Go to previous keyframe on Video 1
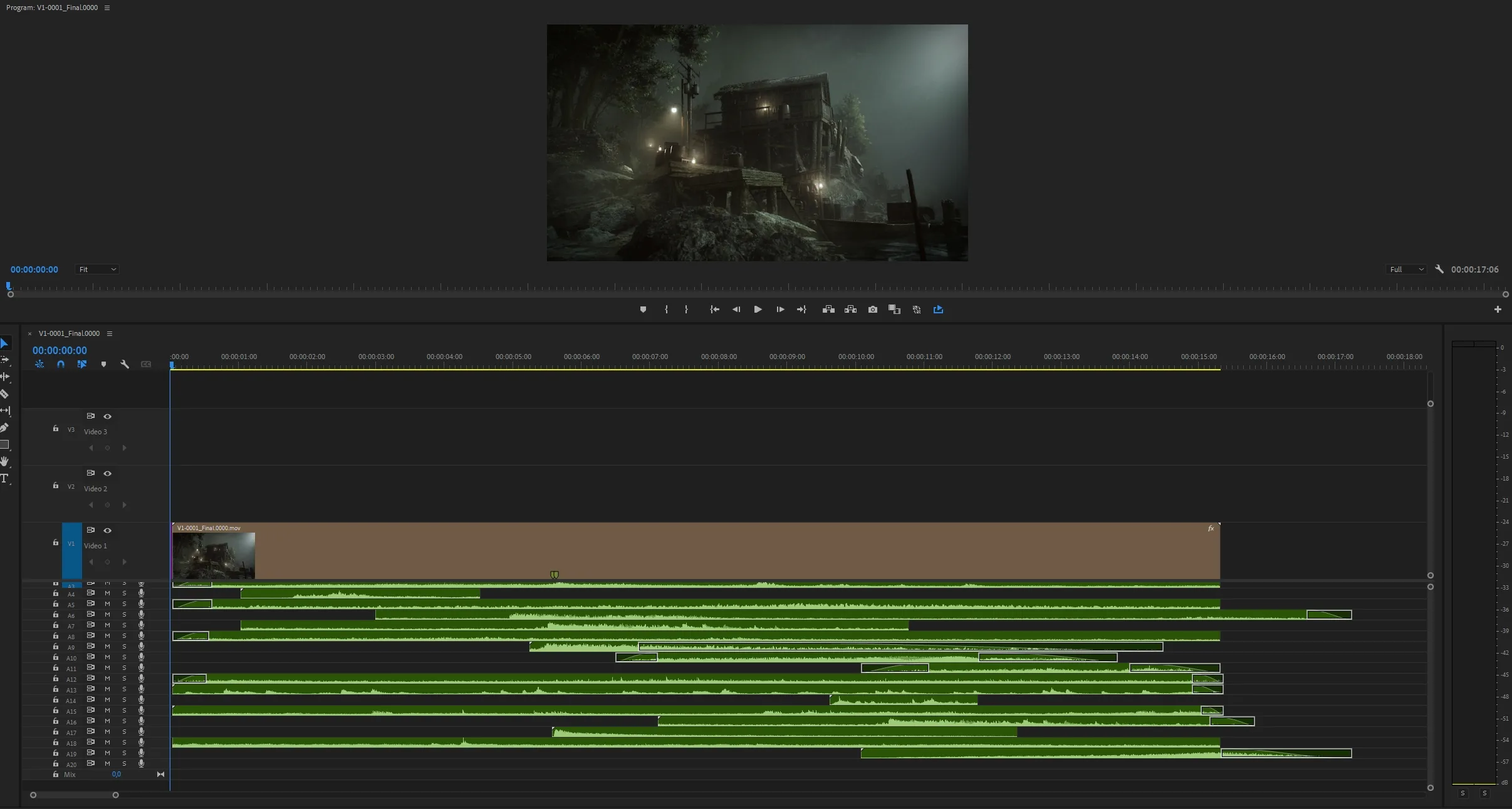 click(91, 562)
